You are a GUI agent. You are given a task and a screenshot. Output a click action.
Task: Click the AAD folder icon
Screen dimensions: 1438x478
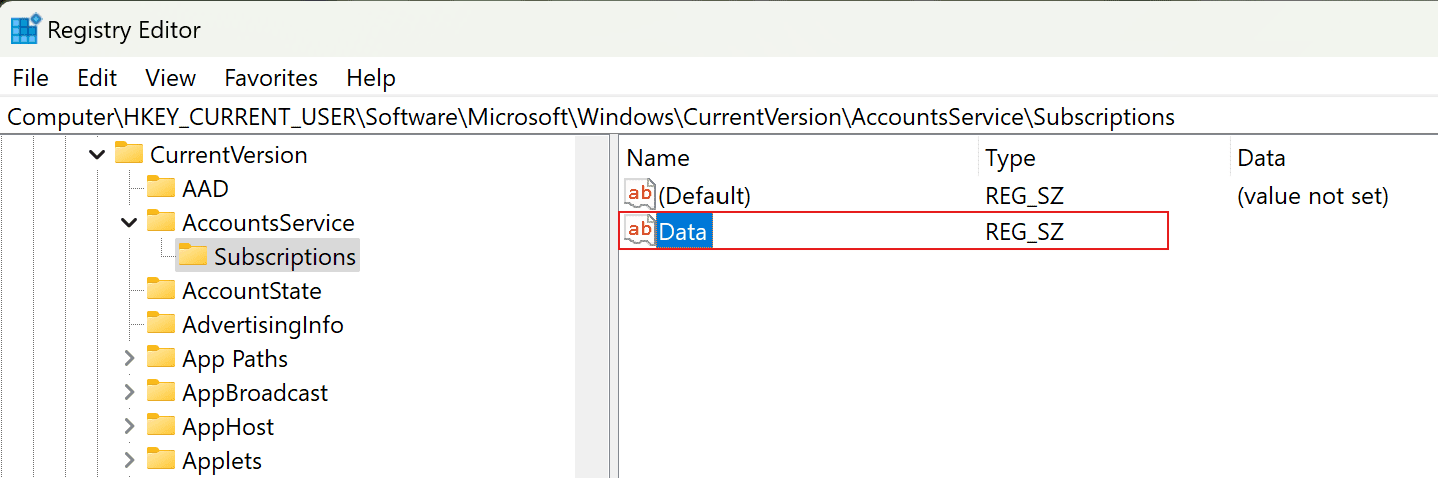pos(161,188)
